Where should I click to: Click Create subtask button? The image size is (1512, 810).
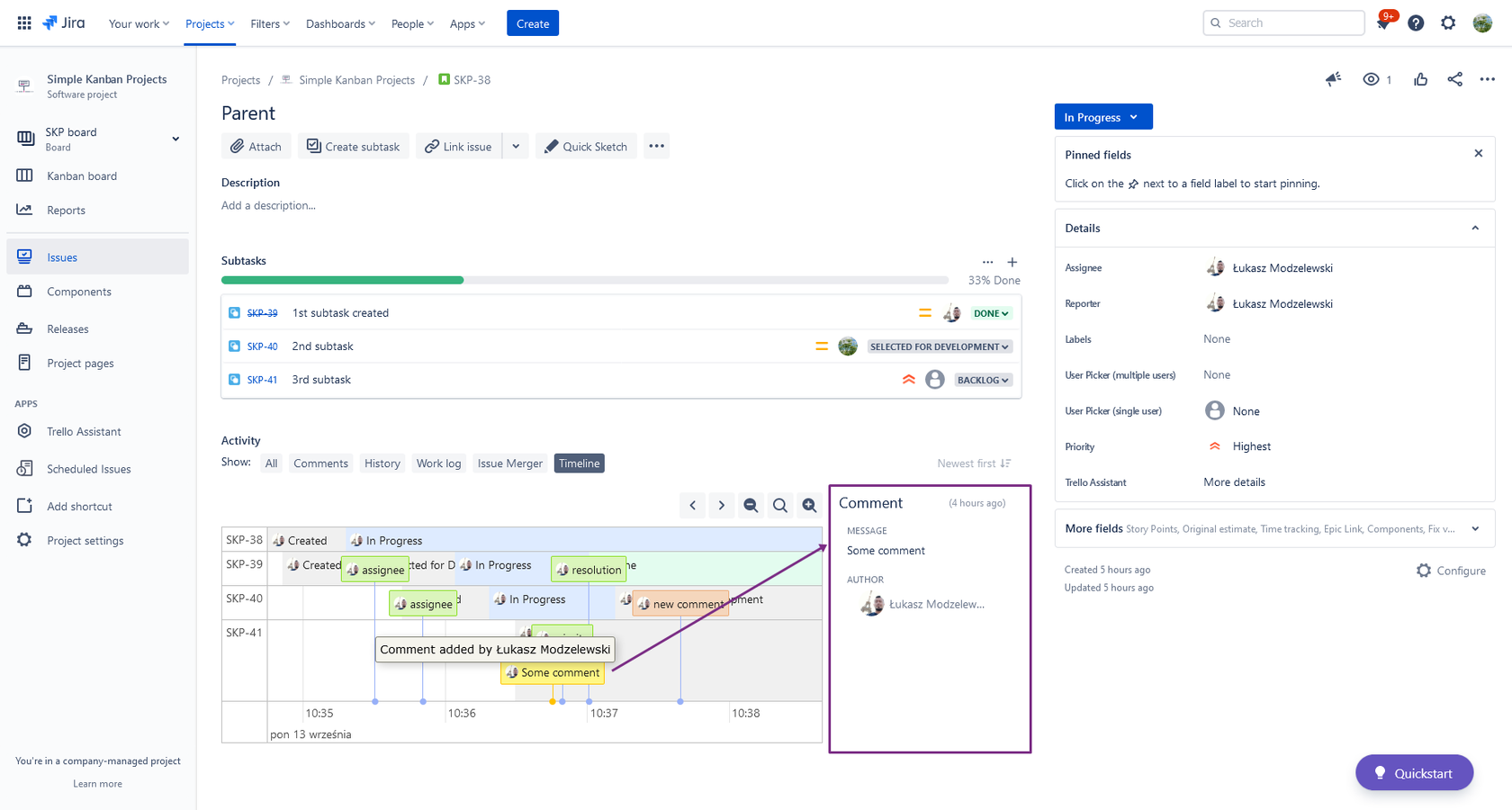click(354, 146)
